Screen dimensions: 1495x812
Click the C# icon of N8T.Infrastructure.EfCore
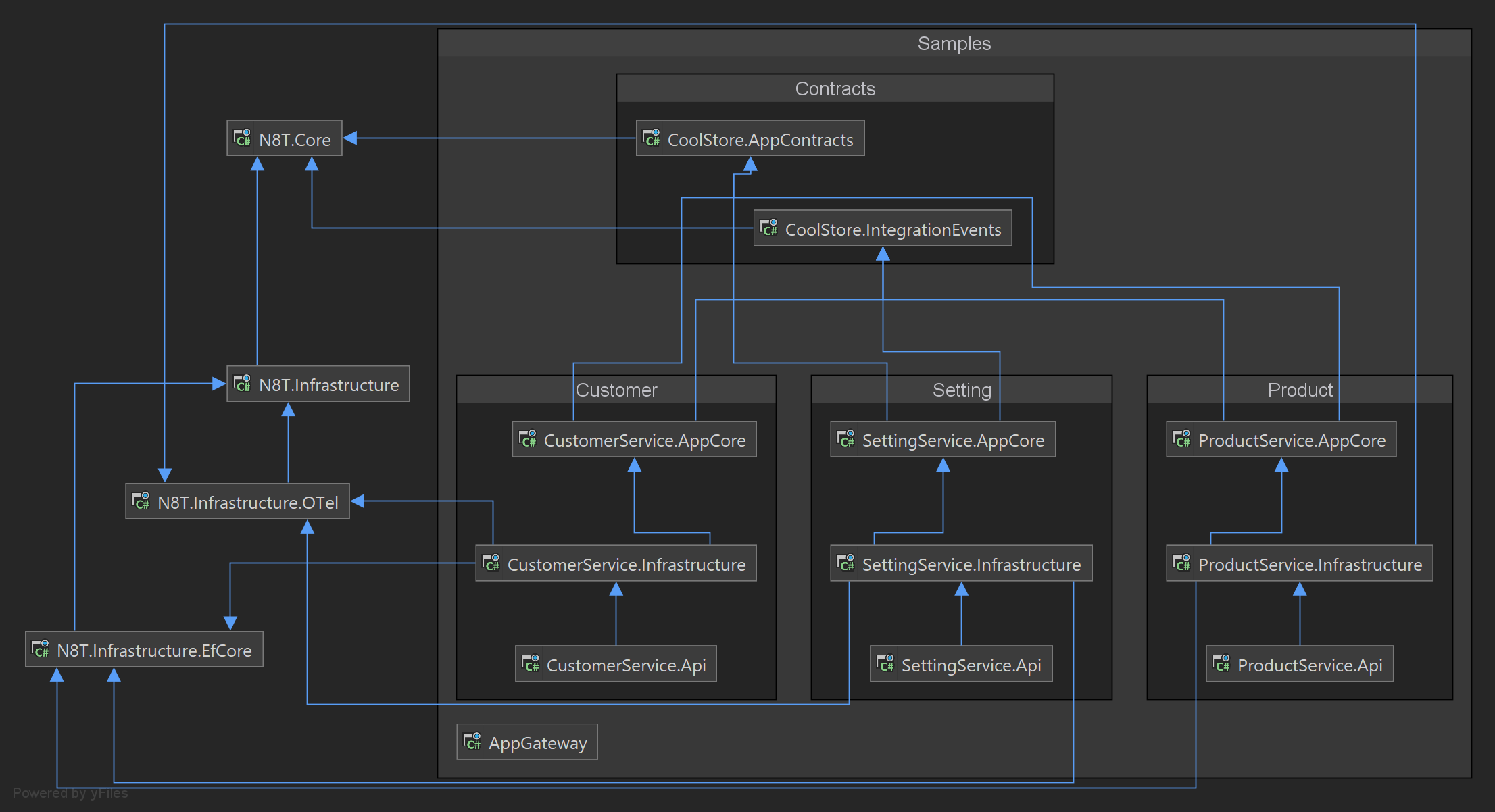coord(41,649)
